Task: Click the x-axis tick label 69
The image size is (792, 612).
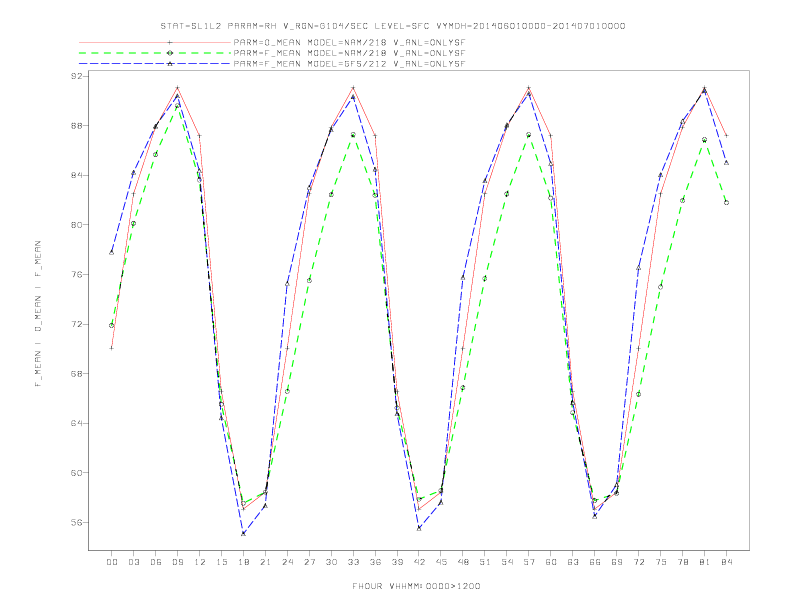Action: pyautogui.click(x=617, y=562)
